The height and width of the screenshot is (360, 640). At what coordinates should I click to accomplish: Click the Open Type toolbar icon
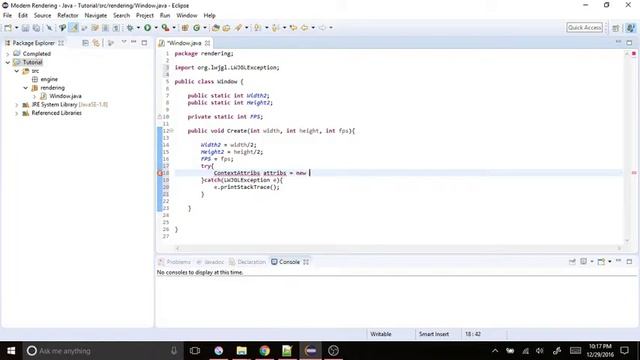(x=216, y=28)
